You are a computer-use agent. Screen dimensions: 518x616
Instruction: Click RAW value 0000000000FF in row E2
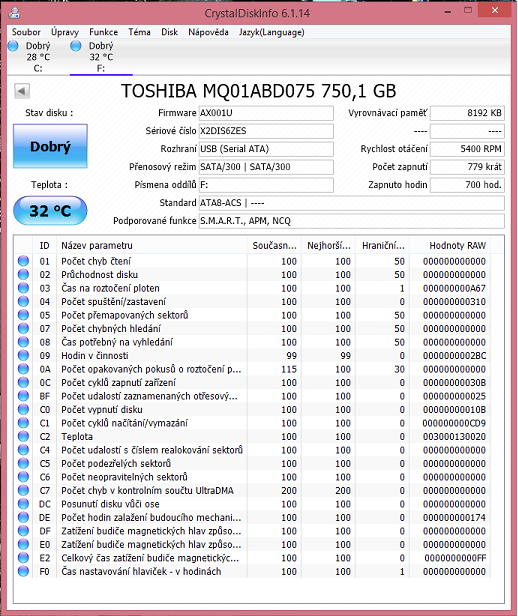455,558
